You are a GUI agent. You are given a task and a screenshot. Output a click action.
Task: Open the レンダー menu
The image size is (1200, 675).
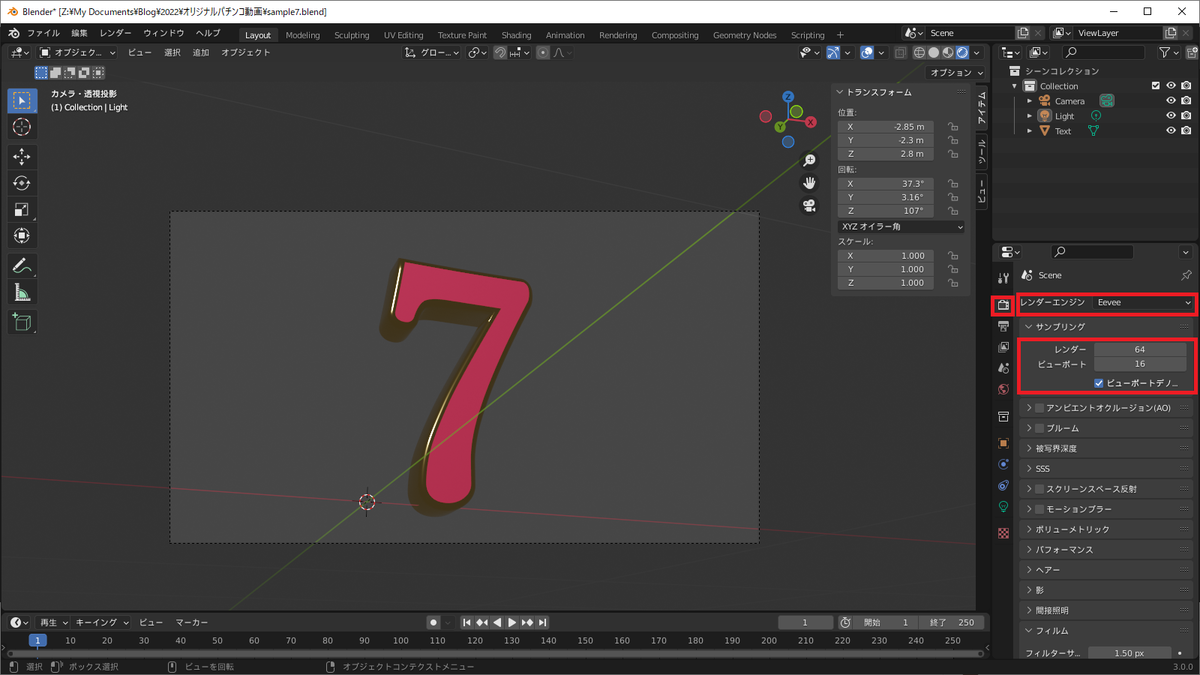coord(115,33)
